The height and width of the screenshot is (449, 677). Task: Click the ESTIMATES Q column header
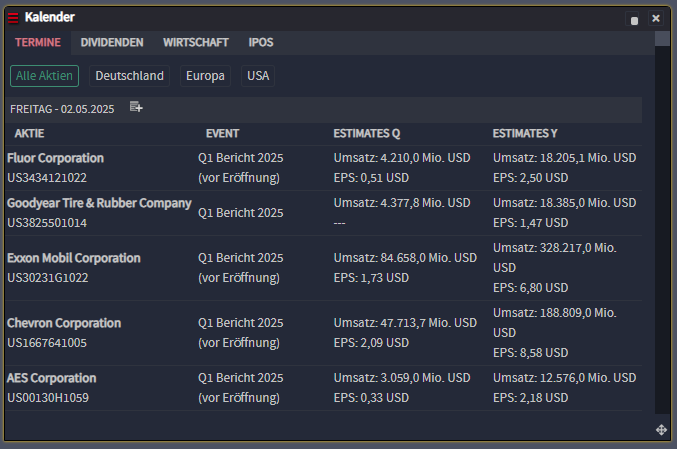coord(367,133)
